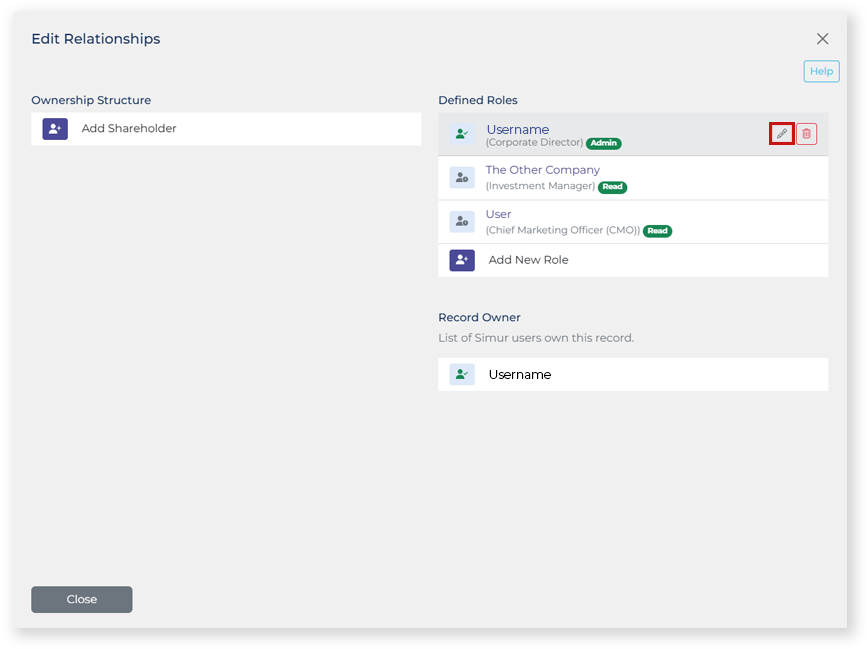Close the Edit Relationships dialog with X
The image size is (867, 649).
pos(822,39)
